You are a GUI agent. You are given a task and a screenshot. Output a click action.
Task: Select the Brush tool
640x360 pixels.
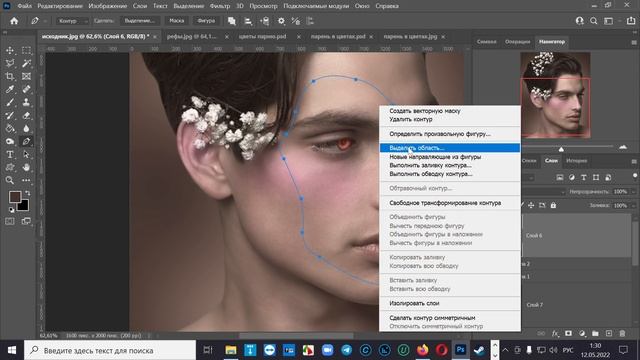pos(10,102)
